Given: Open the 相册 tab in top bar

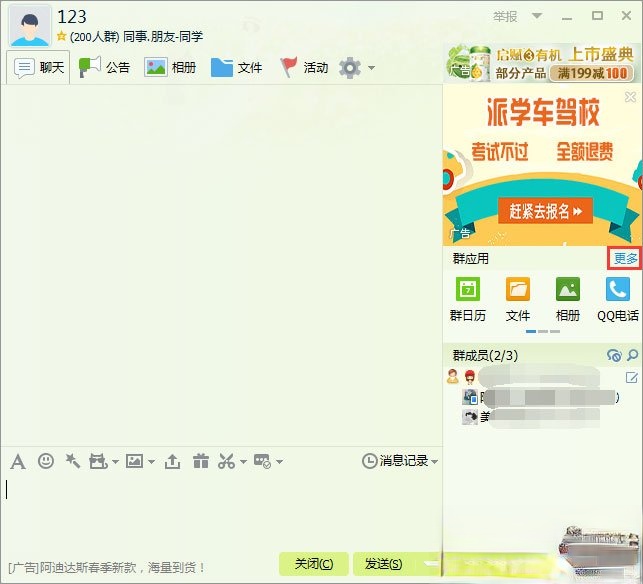Looking at the screenshot, I should pos(170,67).
